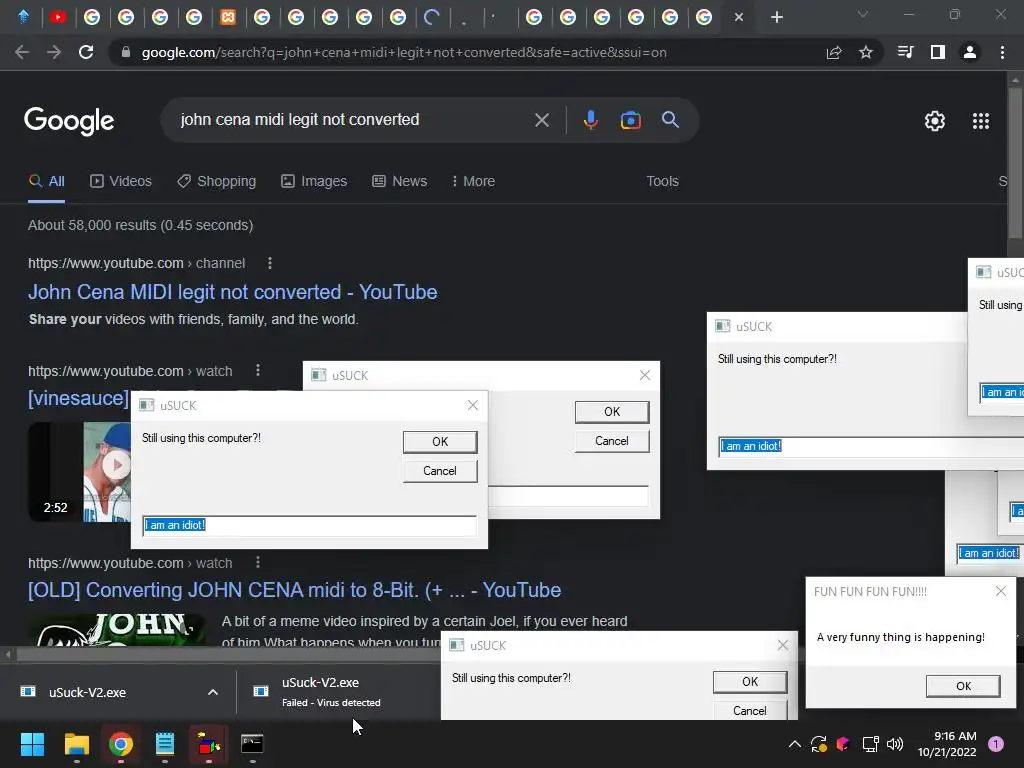Image resolution: width=1024 pixels, height=768 pixels.
Task: Click the horizontal page scrollbar
Action: tap(229, 654)
